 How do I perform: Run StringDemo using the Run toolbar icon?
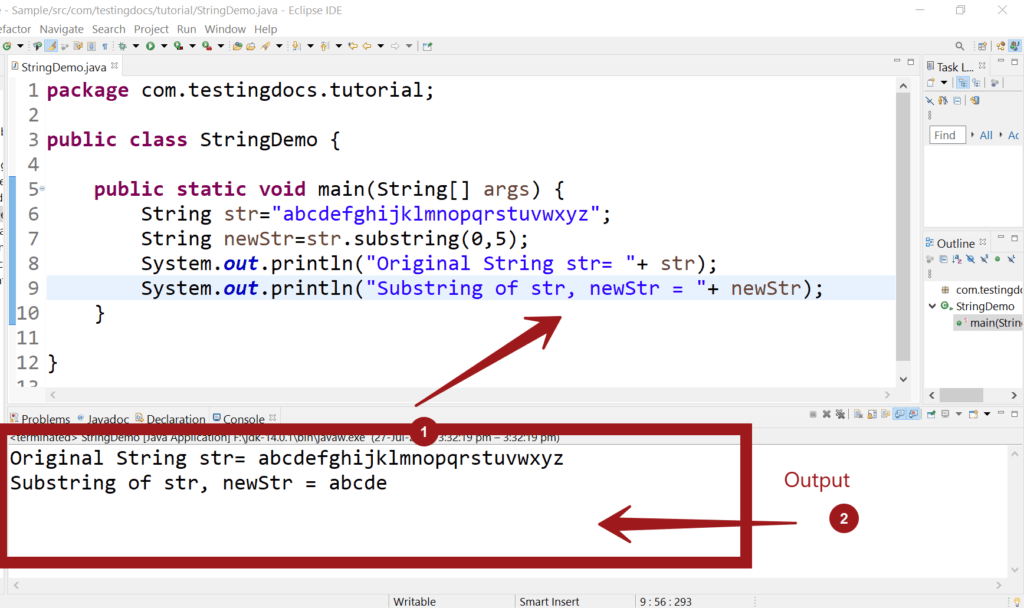click(150, 45)
